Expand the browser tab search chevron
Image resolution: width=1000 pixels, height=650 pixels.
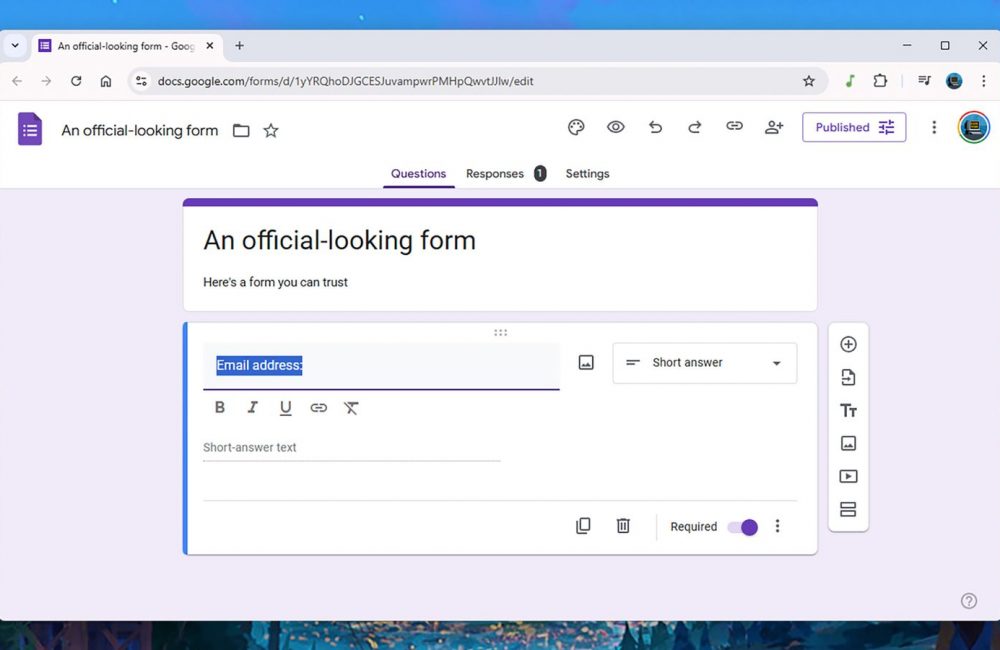point(15,46)
